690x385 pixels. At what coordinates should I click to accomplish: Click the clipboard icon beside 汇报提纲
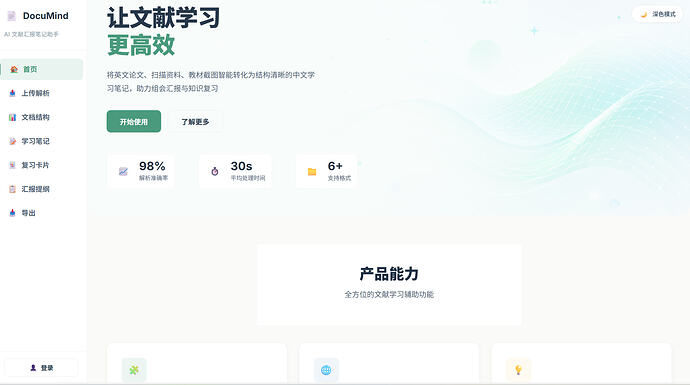point(12,189)
